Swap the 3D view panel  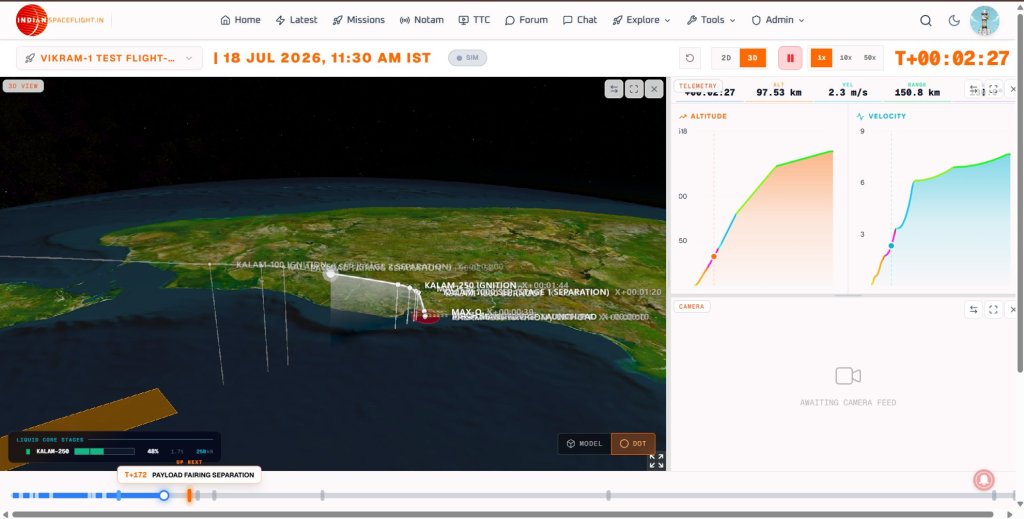[614, 89]
